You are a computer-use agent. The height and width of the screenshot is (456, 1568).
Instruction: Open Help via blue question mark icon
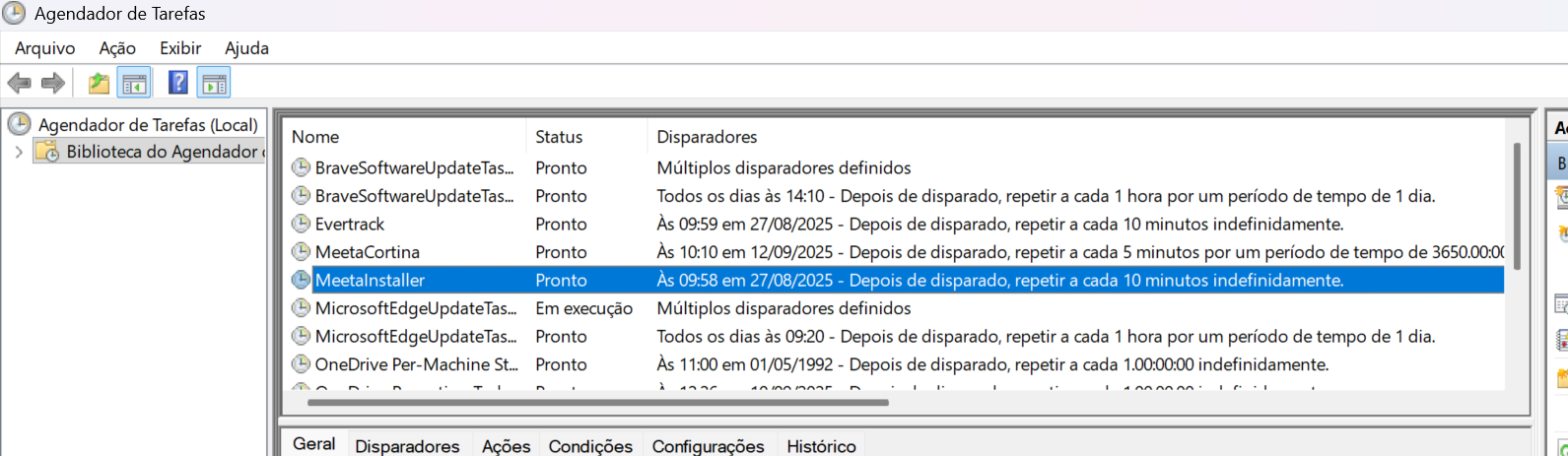click(178, 83)
